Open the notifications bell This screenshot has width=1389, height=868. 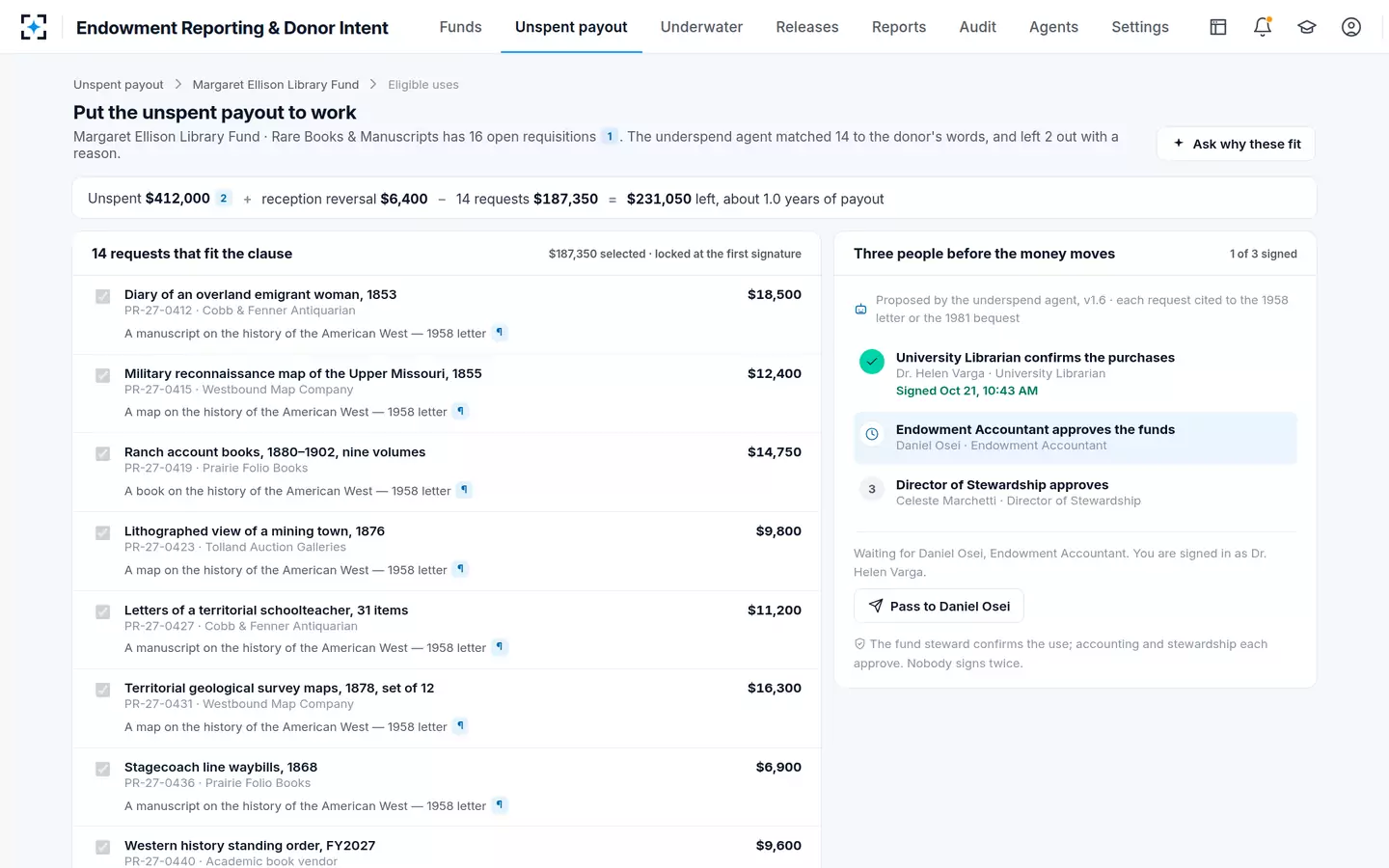click(x=1263, y=27)
